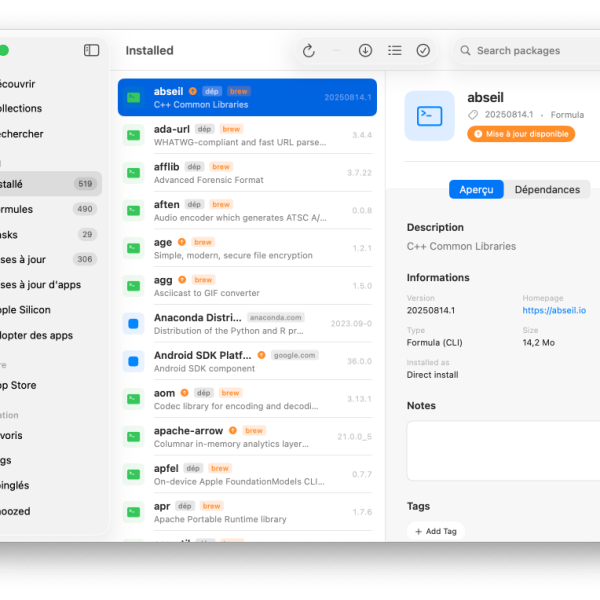
Task: Click the aom terminal icon
Action: (x=134, y=399)
